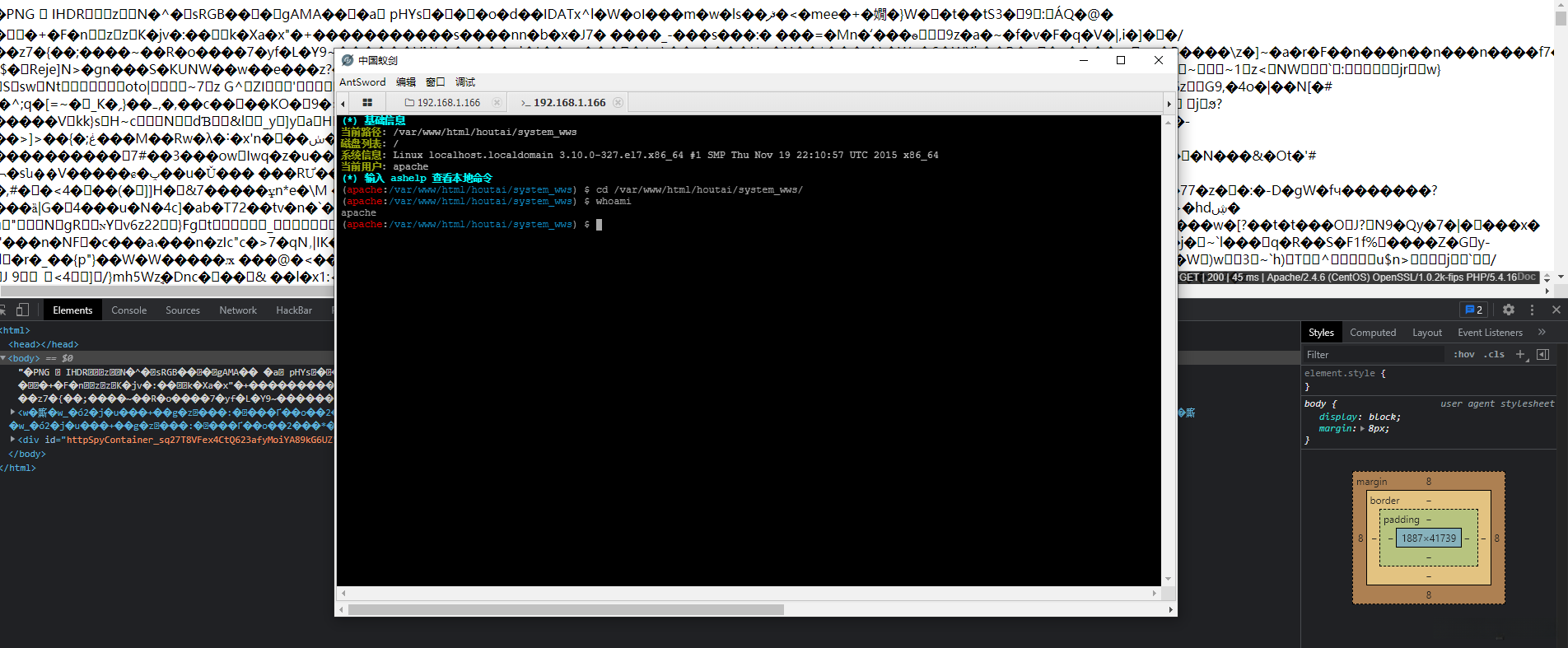Click the padding region label in box model
Image resolution: width=1568 pixels, height=648 pixels.
[1401, 520]
